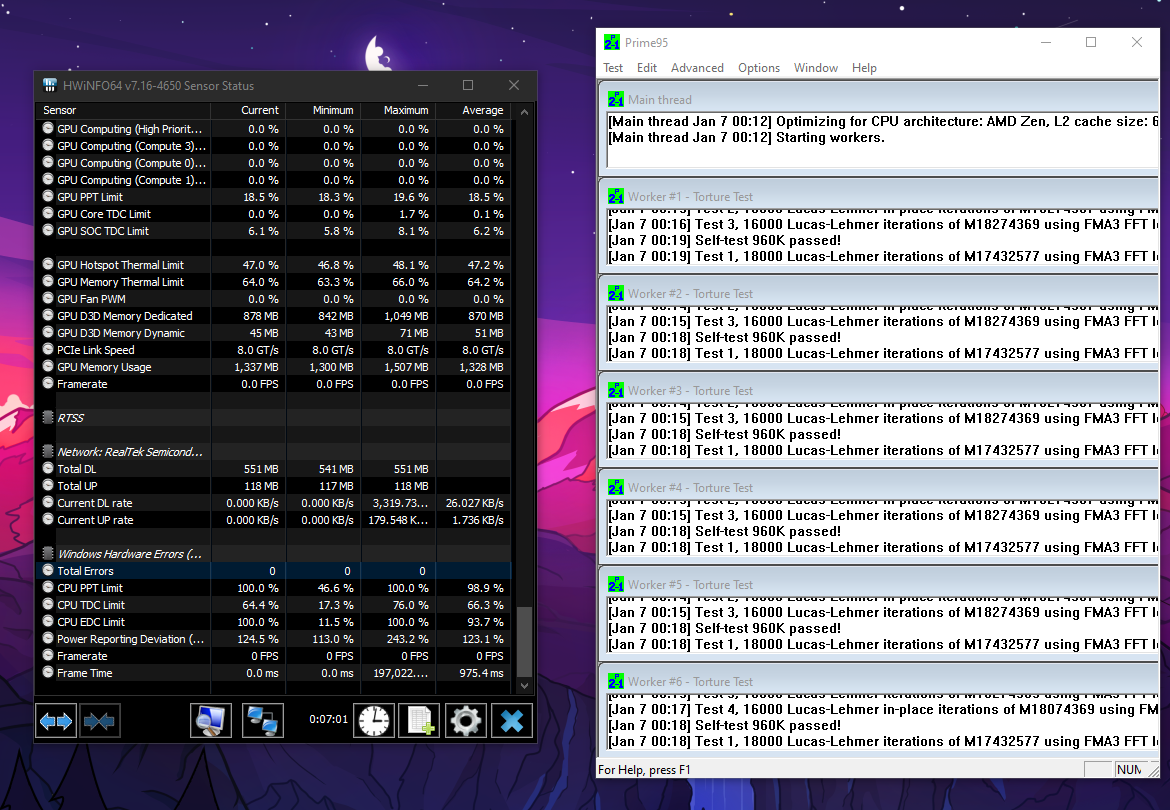Click HWiNFO scrollbar down arrow
Screen dimensions: 1170x810
click(525, 685)
